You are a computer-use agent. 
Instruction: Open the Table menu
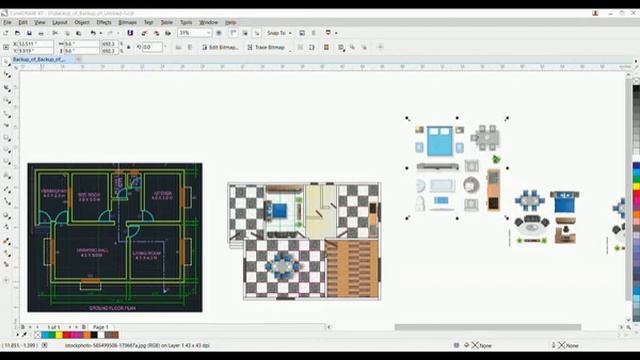(x=167, y=22)
